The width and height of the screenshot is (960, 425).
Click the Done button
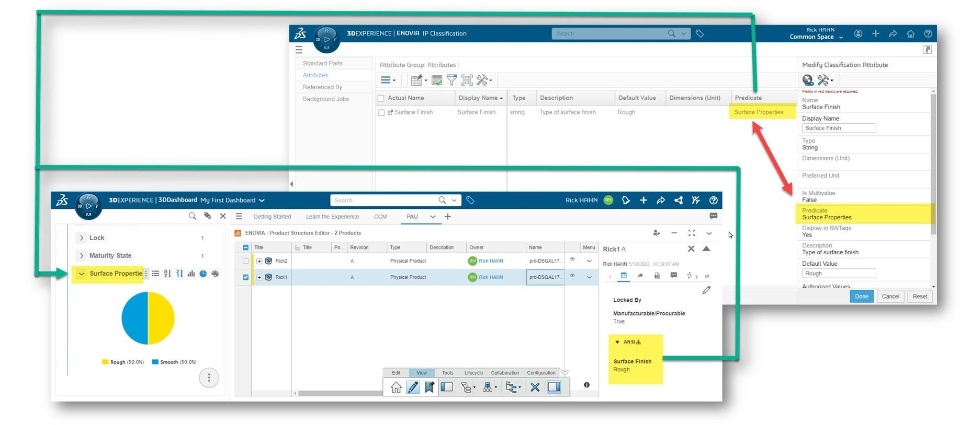(x=862, y=296)
